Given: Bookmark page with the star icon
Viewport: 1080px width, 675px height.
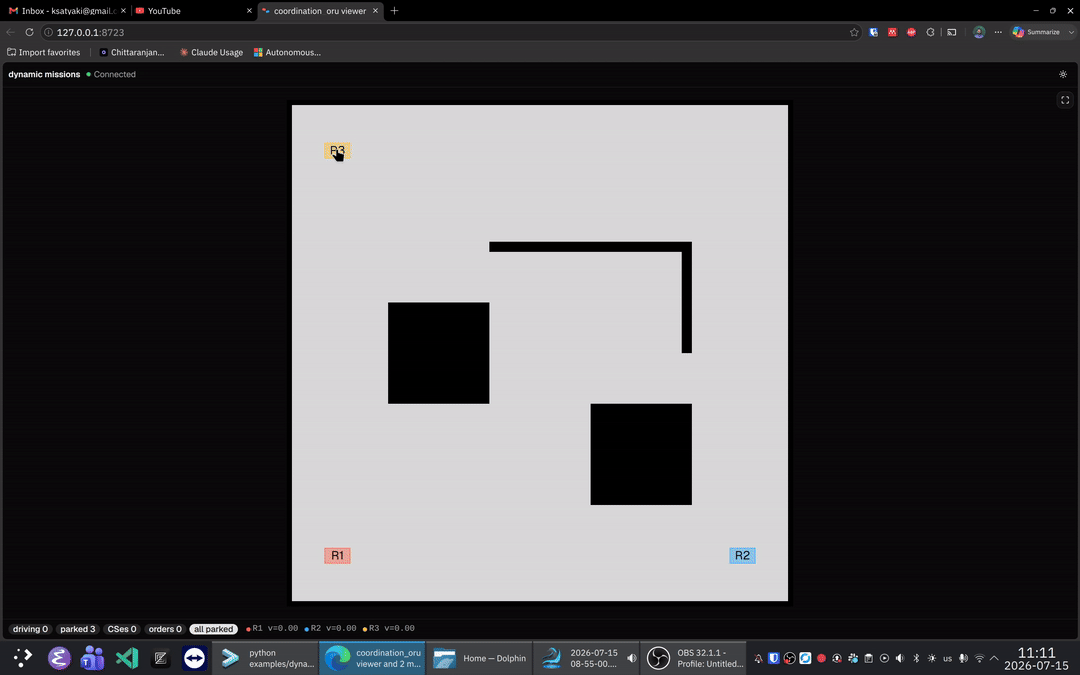Looking at the screenshot, I should point(854,32).
